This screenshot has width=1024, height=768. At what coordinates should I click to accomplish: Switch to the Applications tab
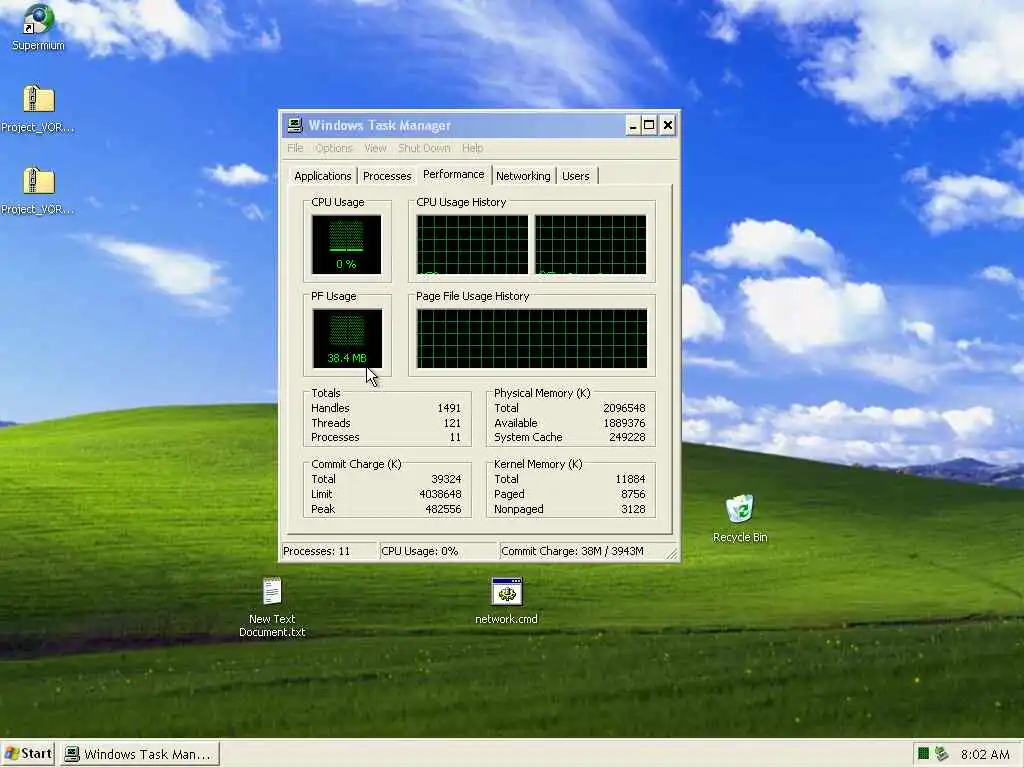point(323,176)
